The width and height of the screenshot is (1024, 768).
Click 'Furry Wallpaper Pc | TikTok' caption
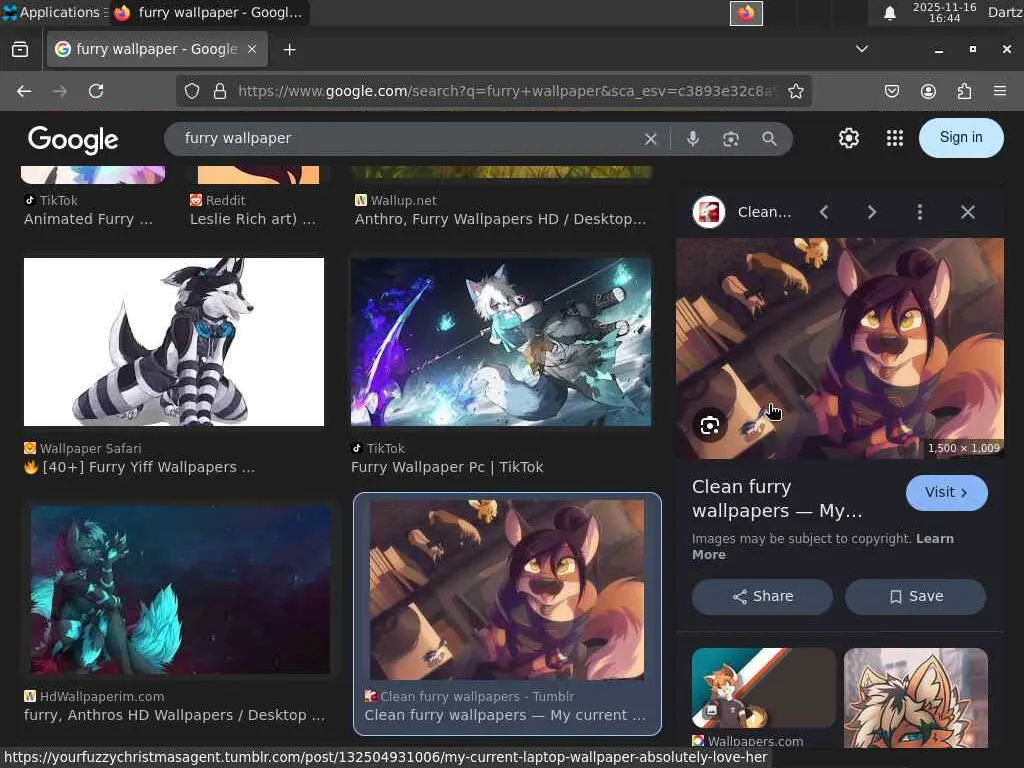click(x=447, y=468)
